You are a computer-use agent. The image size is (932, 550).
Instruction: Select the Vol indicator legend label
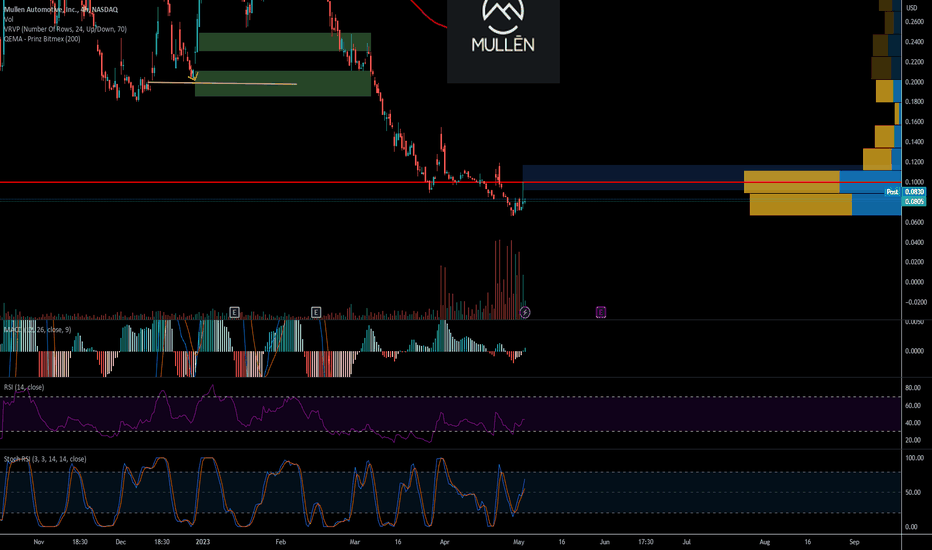(x=8, y=19)
